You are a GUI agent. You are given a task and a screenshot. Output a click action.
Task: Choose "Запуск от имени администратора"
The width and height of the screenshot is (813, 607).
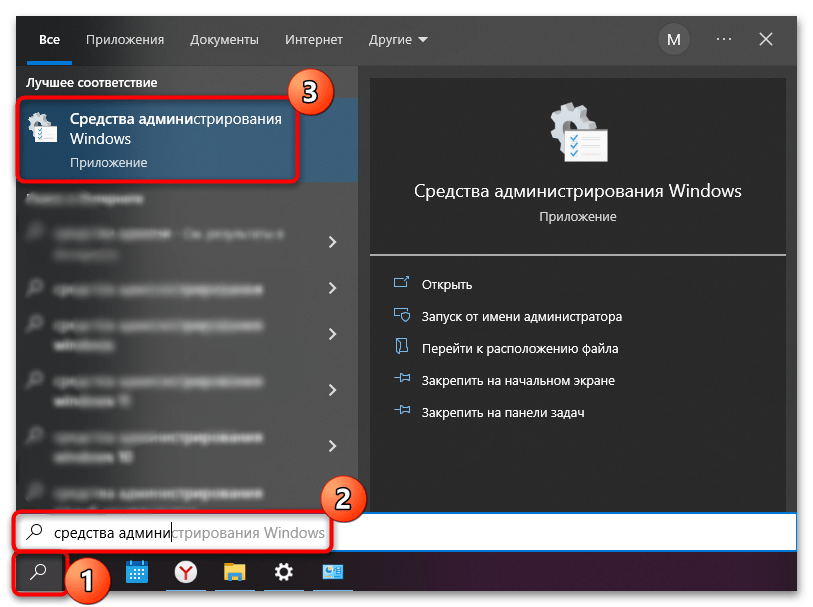click(521, 316)
